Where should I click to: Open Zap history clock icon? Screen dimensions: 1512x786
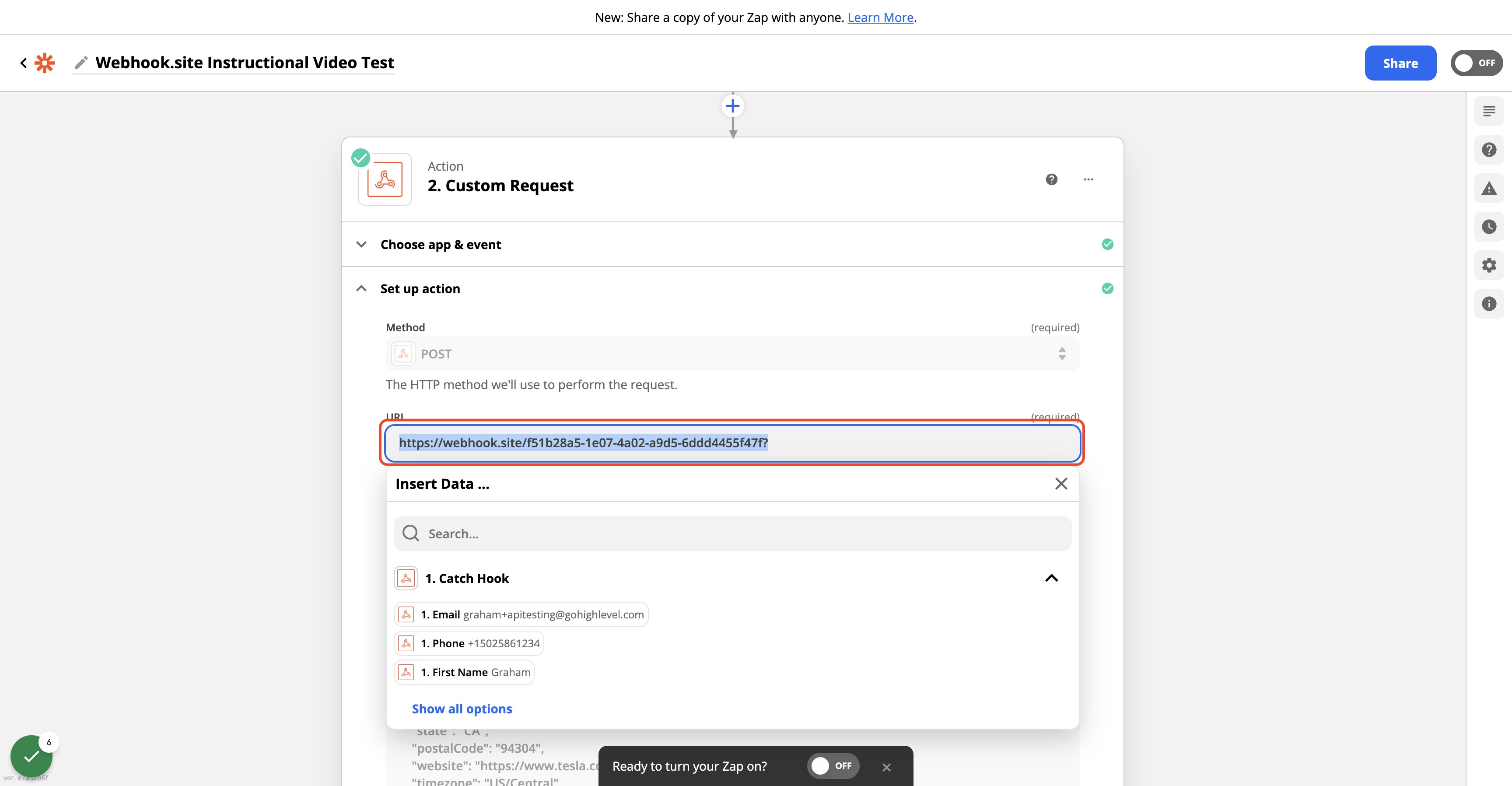click(1489, 227)
